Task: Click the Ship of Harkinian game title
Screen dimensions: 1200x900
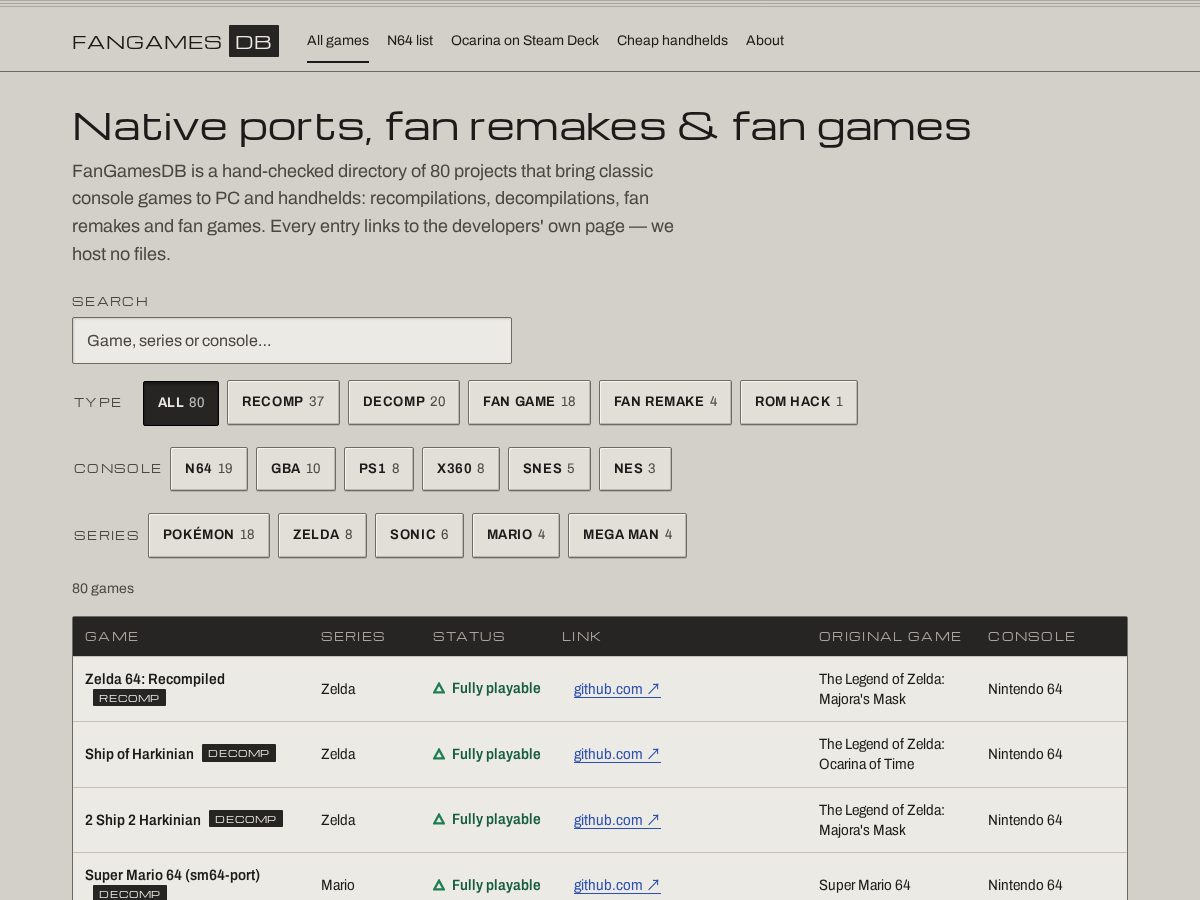Action: [x=139, y=754]
